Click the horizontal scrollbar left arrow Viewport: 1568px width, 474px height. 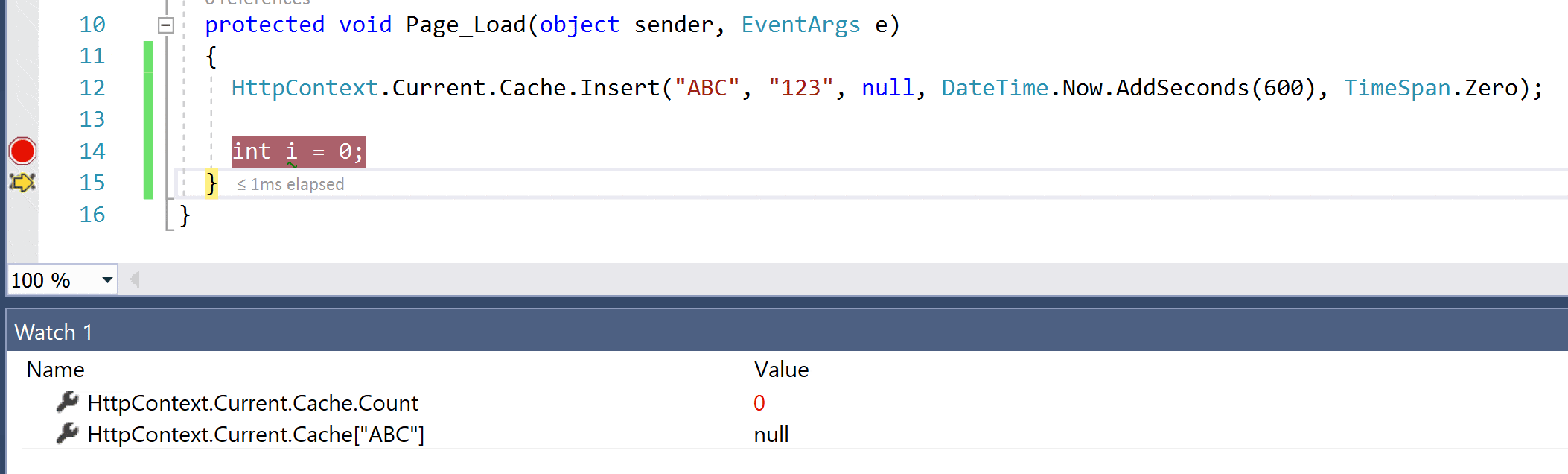(135, 279)
